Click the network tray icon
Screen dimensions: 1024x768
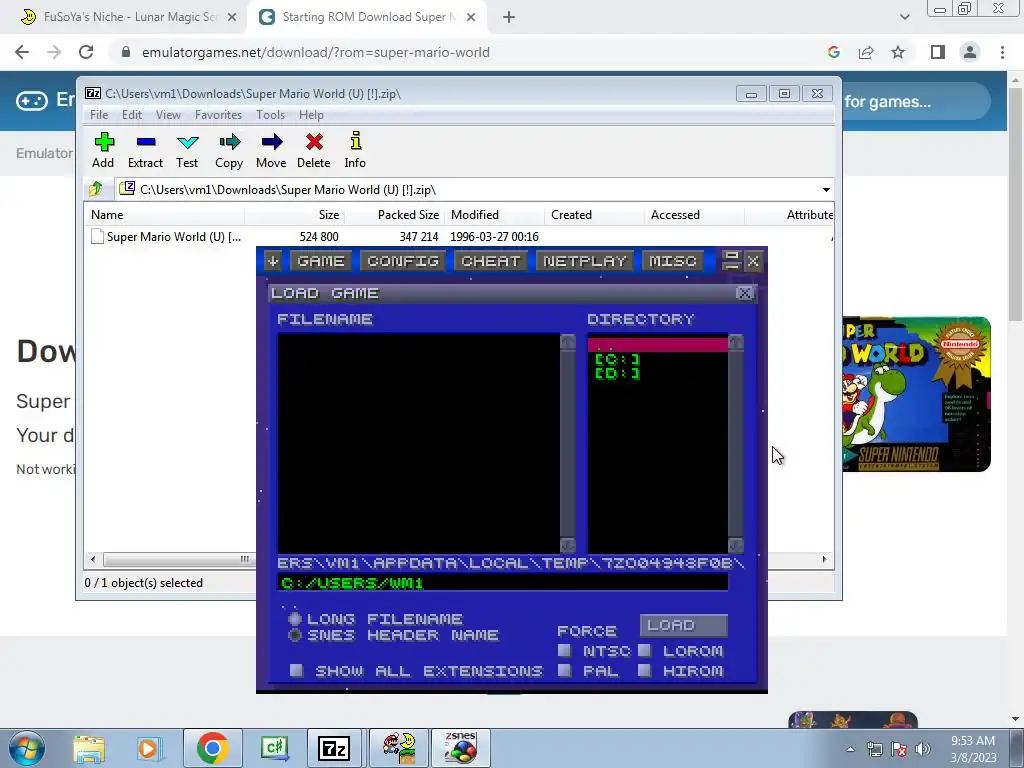coord(874,749)
